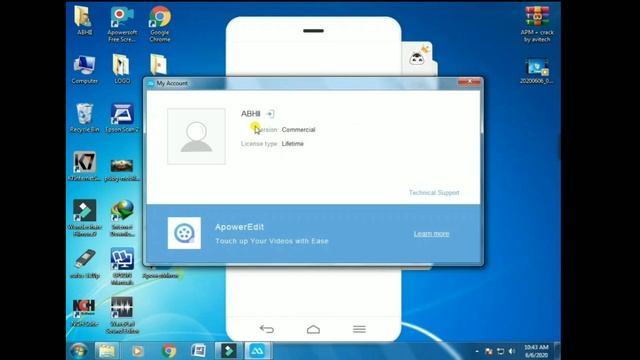Click the penguin icon beside phone window

[417, 58]
